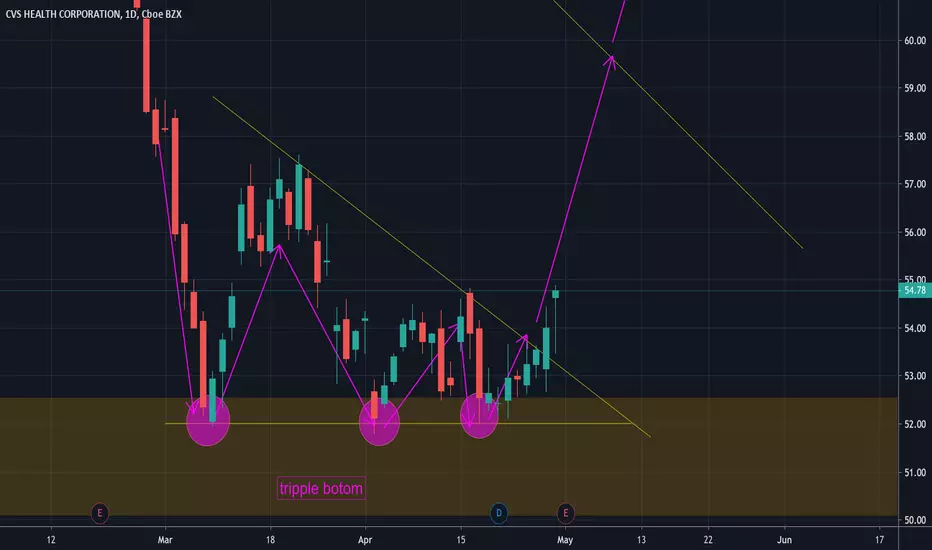Screen dimensions: 932x550
Task: Select the second magenta bottom circle in April
Action: pos(379,422)
